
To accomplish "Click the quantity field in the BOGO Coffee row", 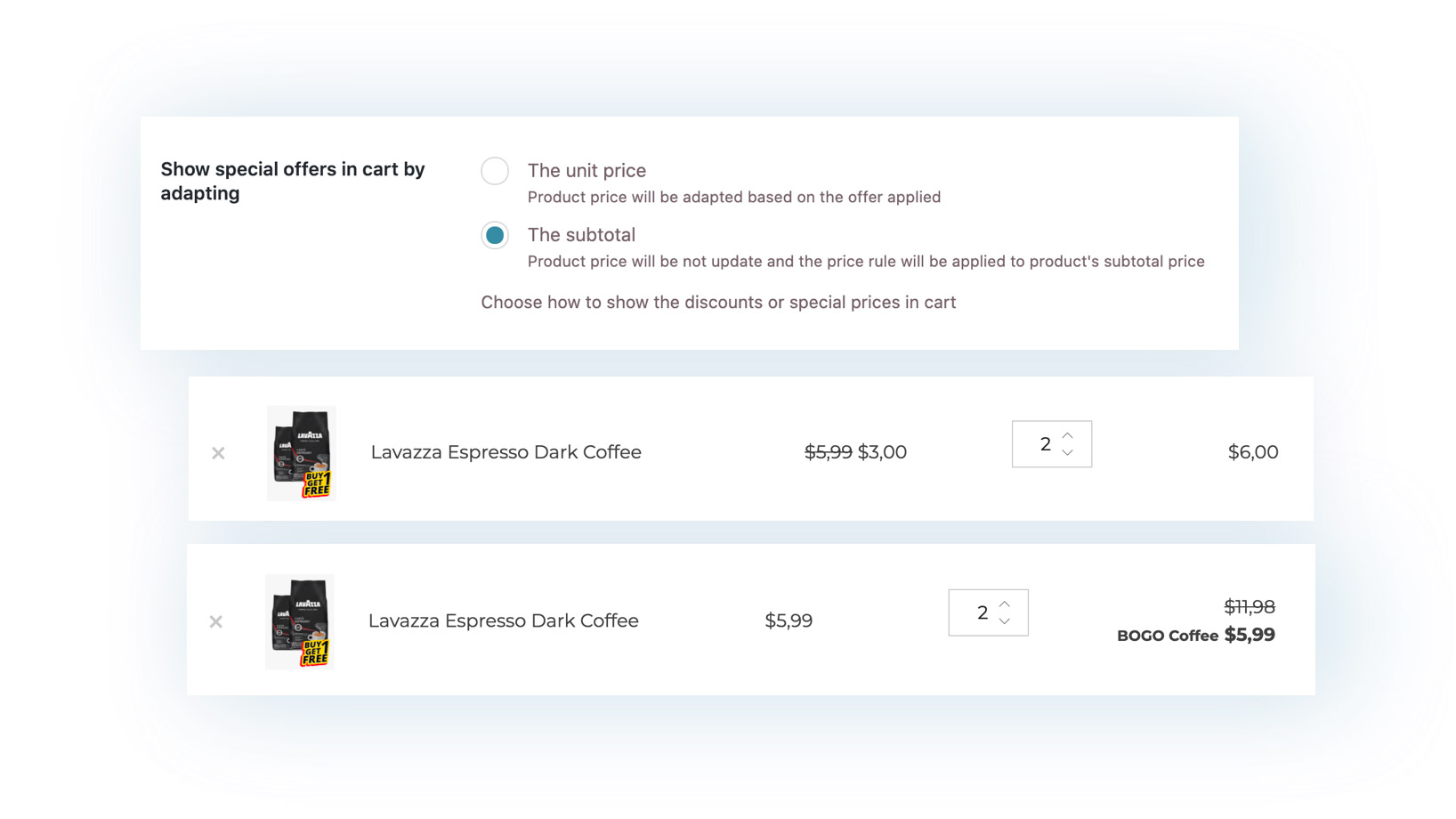I will pos(989,612).
